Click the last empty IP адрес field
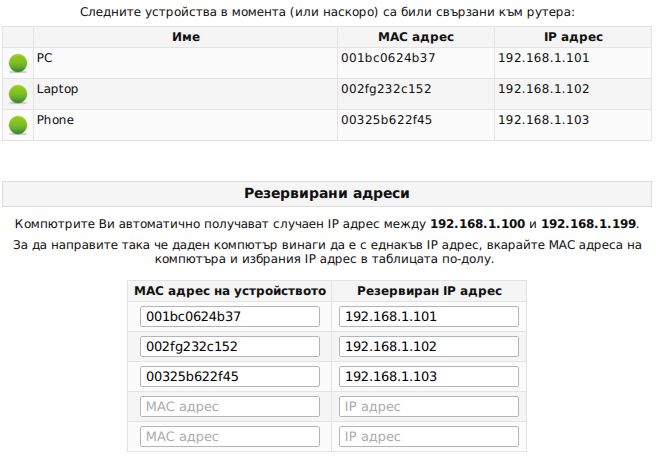 [x=429, y=437]
